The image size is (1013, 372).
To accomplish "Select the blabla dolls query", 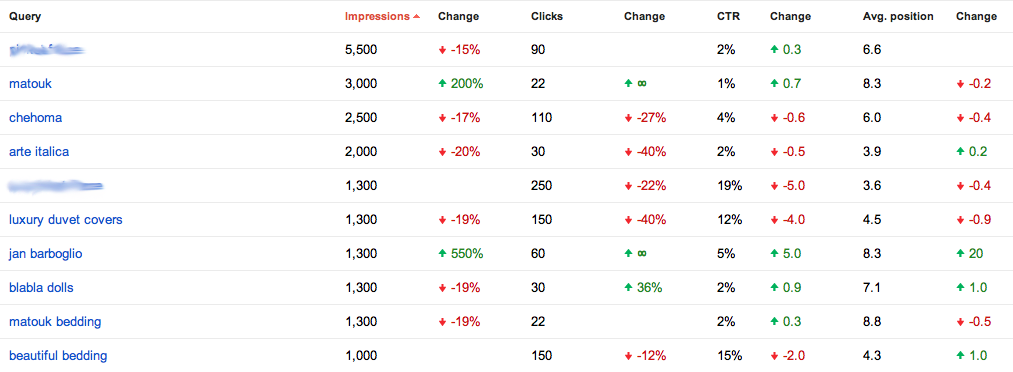I will [x=41, y=288].
